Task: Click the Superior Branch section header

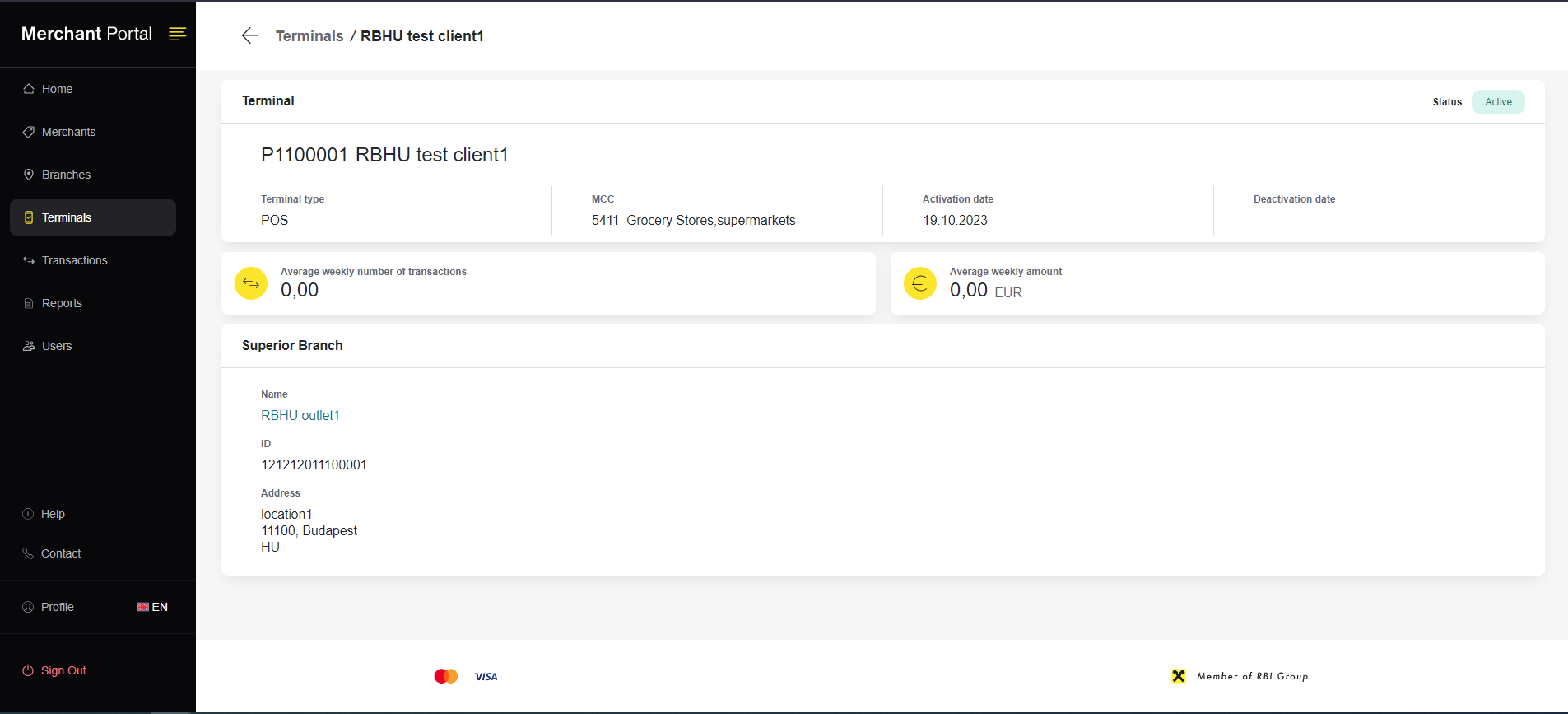Action: pos(292,345)
